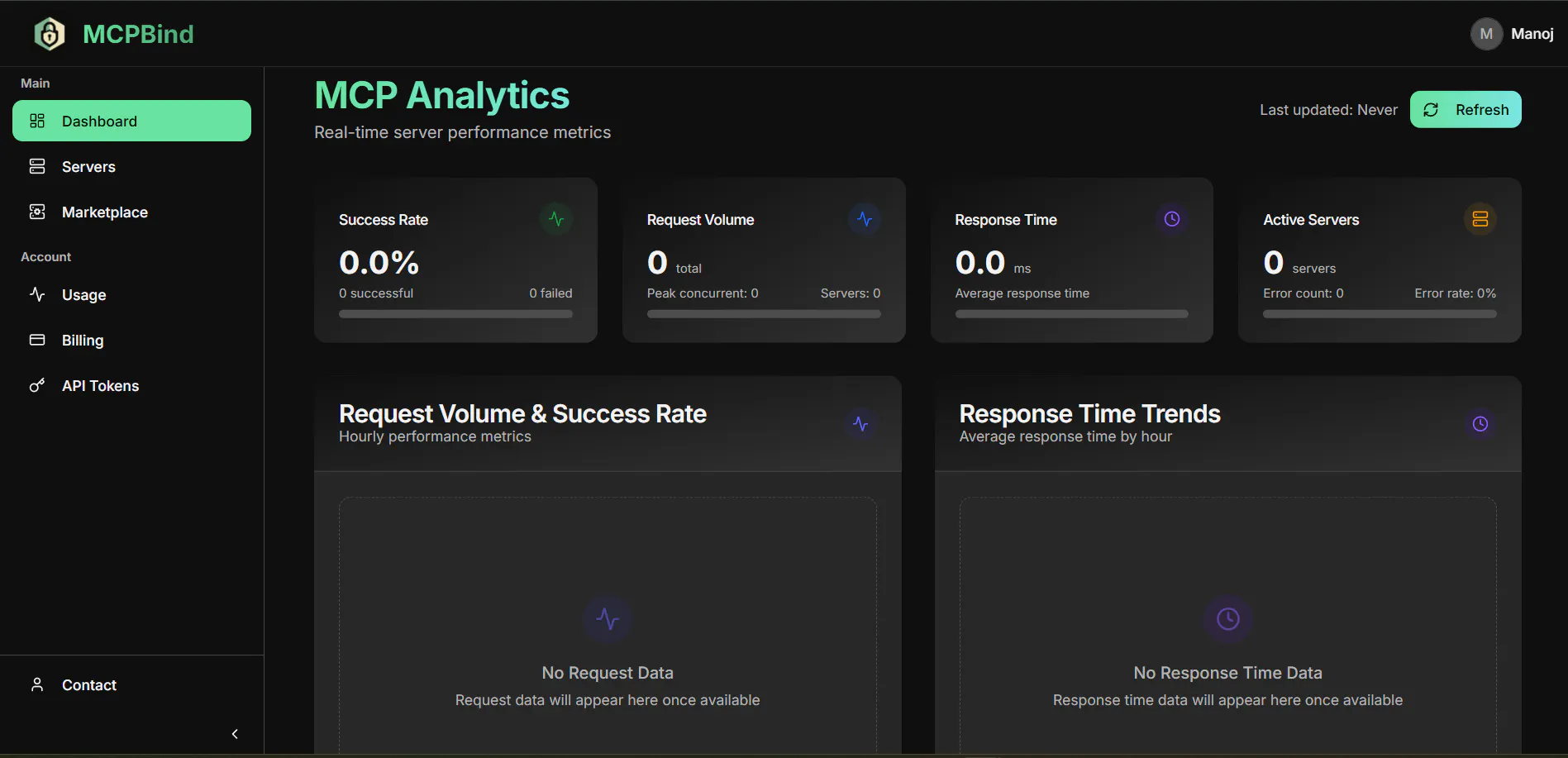Click the 'Error count: 0' text

pyautogui.click(x=1303, y=293)
